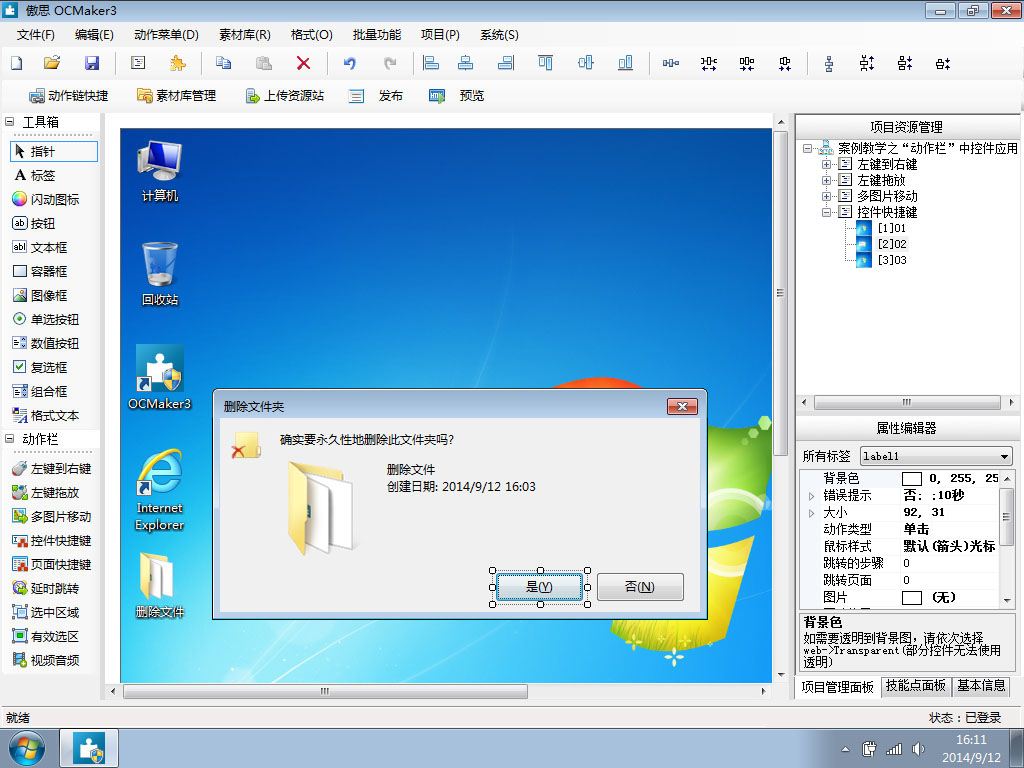Image resolution: width=1024 pixels, height=768 pixels.
Task: Expand the 左键拖放 tree node
Action: (826, 180)
